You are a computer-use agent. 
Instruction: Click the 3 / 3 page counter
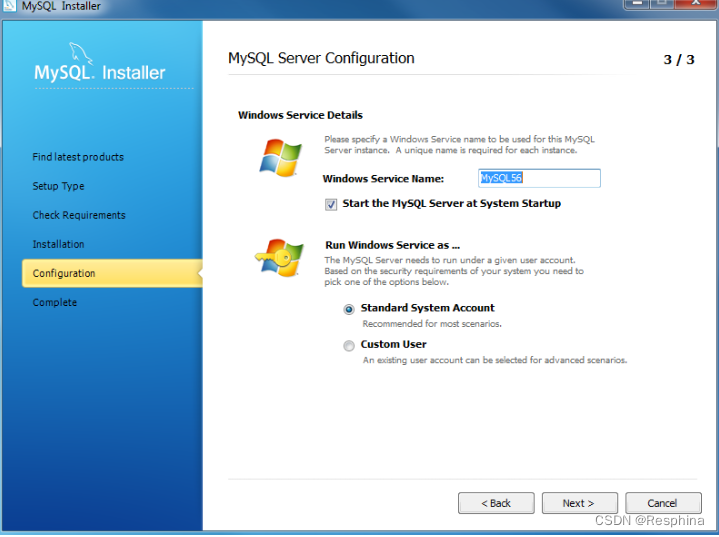click(x=679, y=60)
